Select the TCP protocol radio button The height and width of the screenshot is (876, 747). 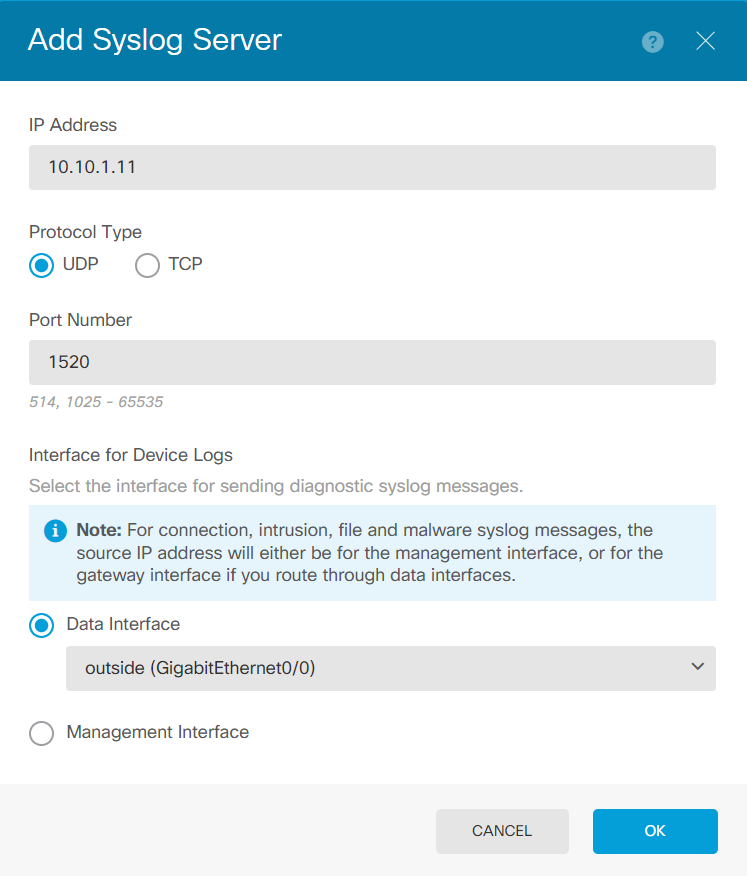click(147, 266)
